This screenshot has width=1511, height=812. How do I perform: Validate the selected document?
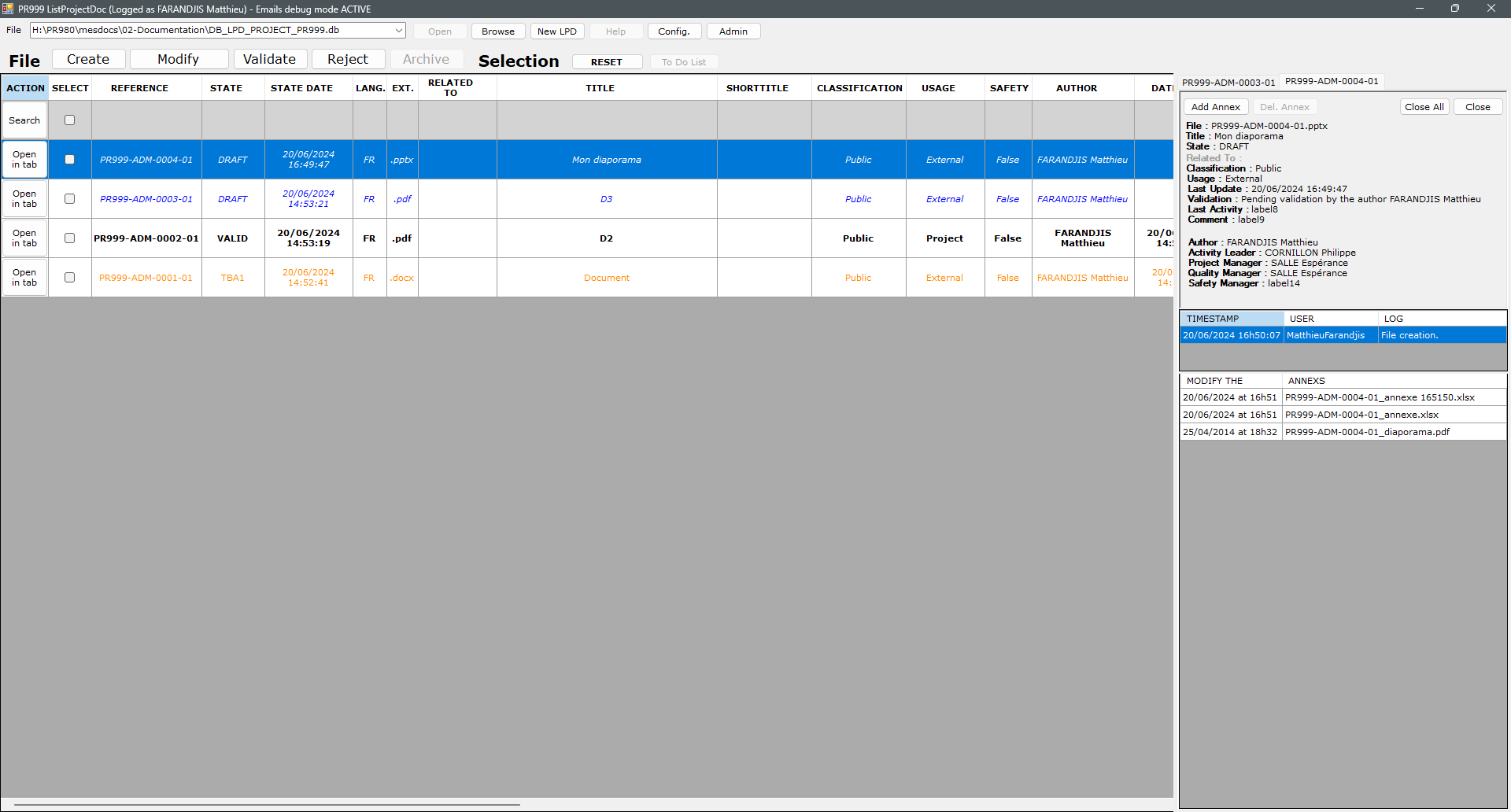click(x=269, y=59)
